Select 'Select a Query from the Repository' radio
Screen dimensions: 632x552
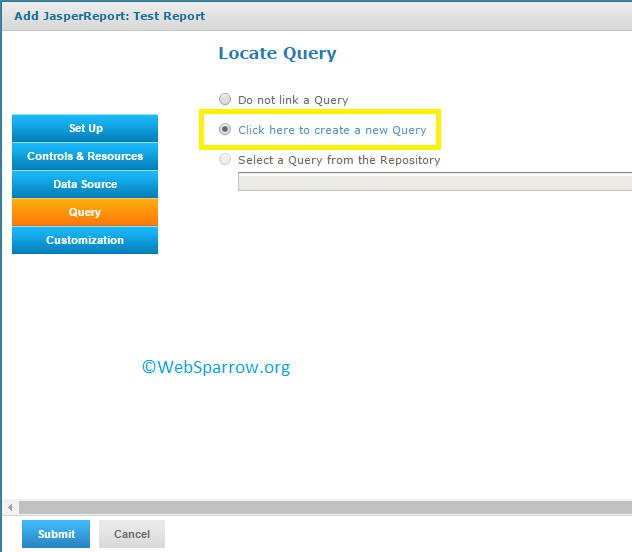coord(225,159)
